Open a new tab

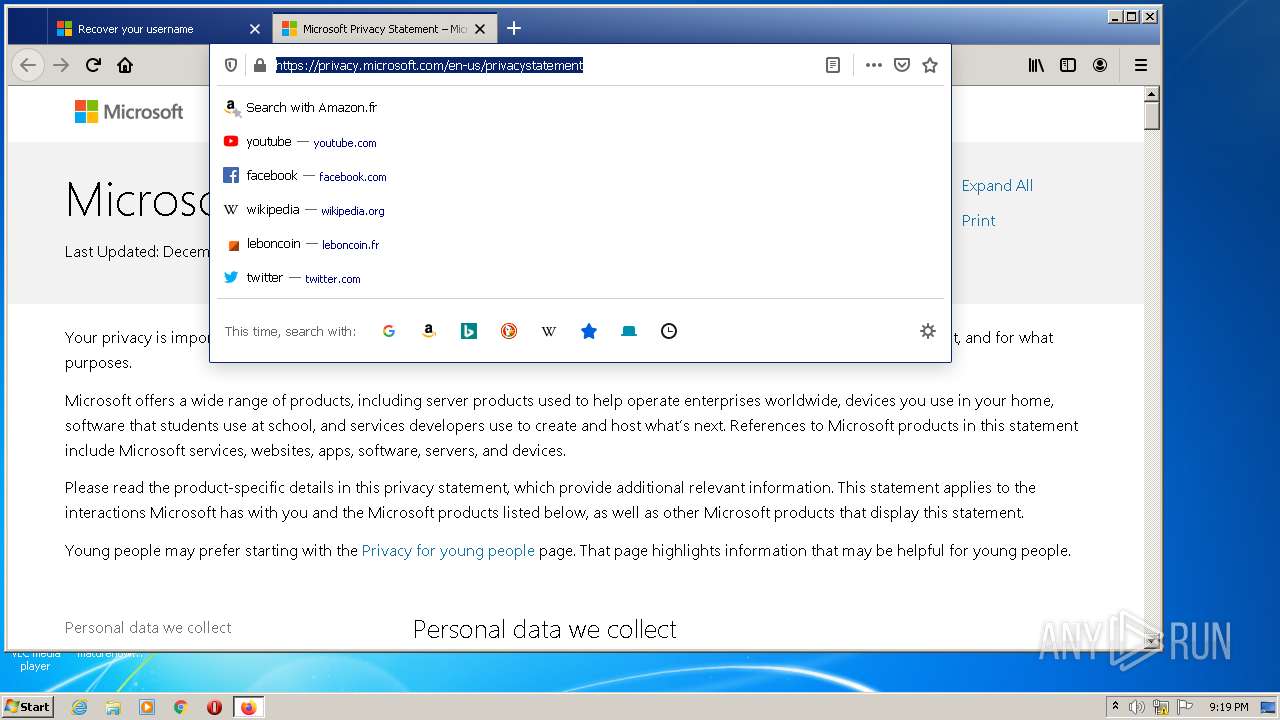click(514, 28)
